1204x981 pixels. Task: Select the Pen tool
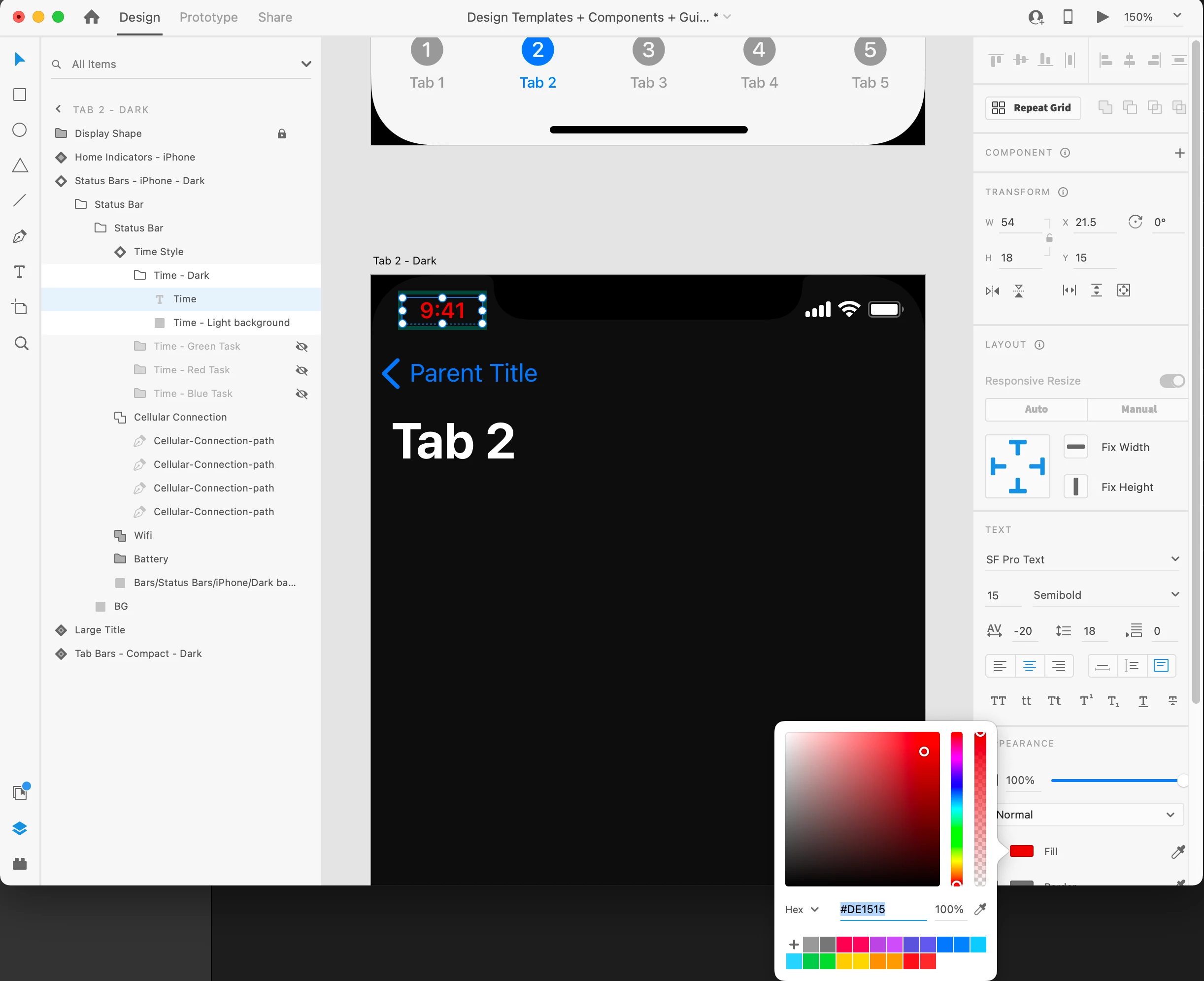tap(20, 237)
